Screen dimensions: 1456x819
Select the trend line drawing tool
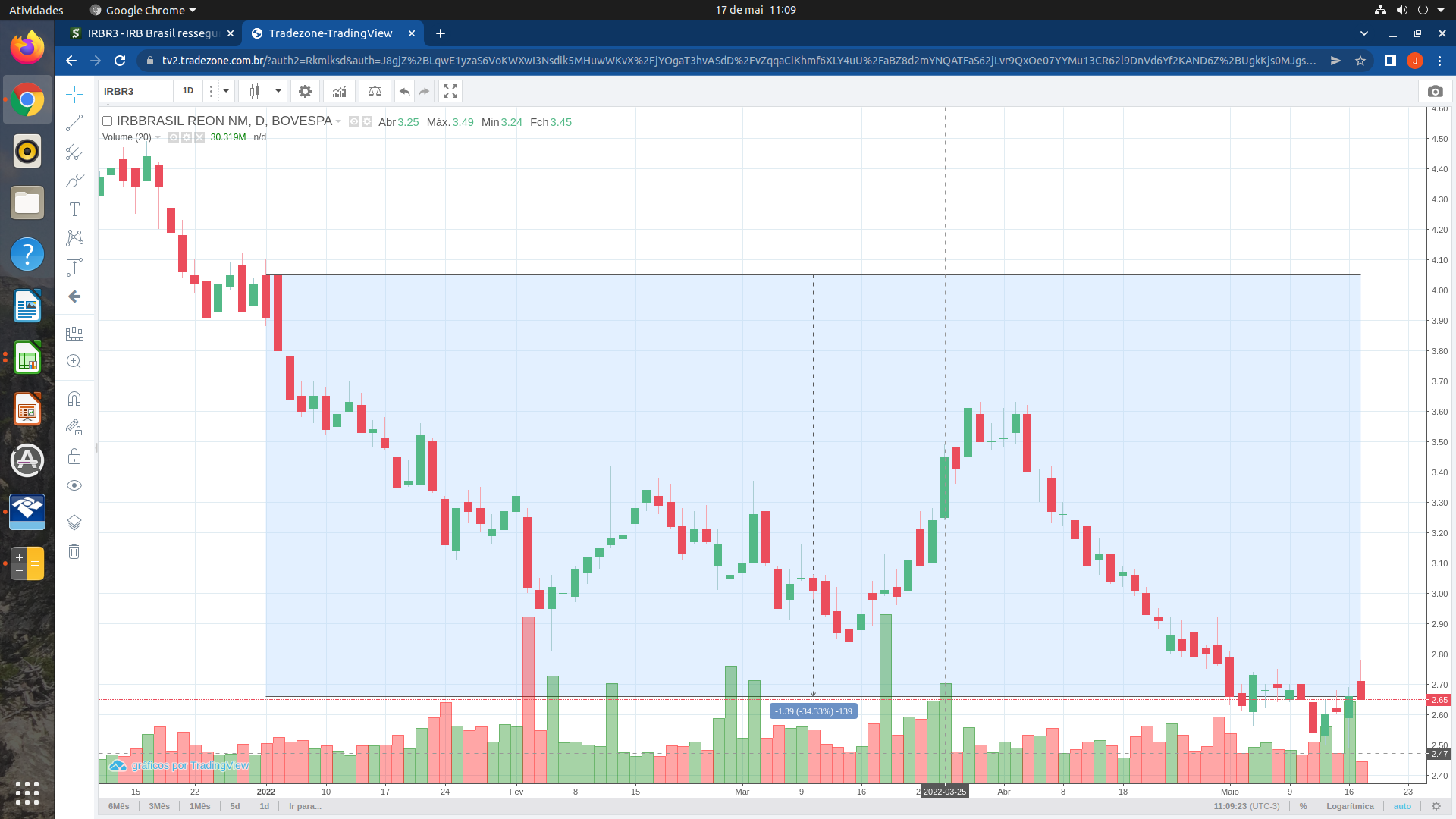click(74, 123)
